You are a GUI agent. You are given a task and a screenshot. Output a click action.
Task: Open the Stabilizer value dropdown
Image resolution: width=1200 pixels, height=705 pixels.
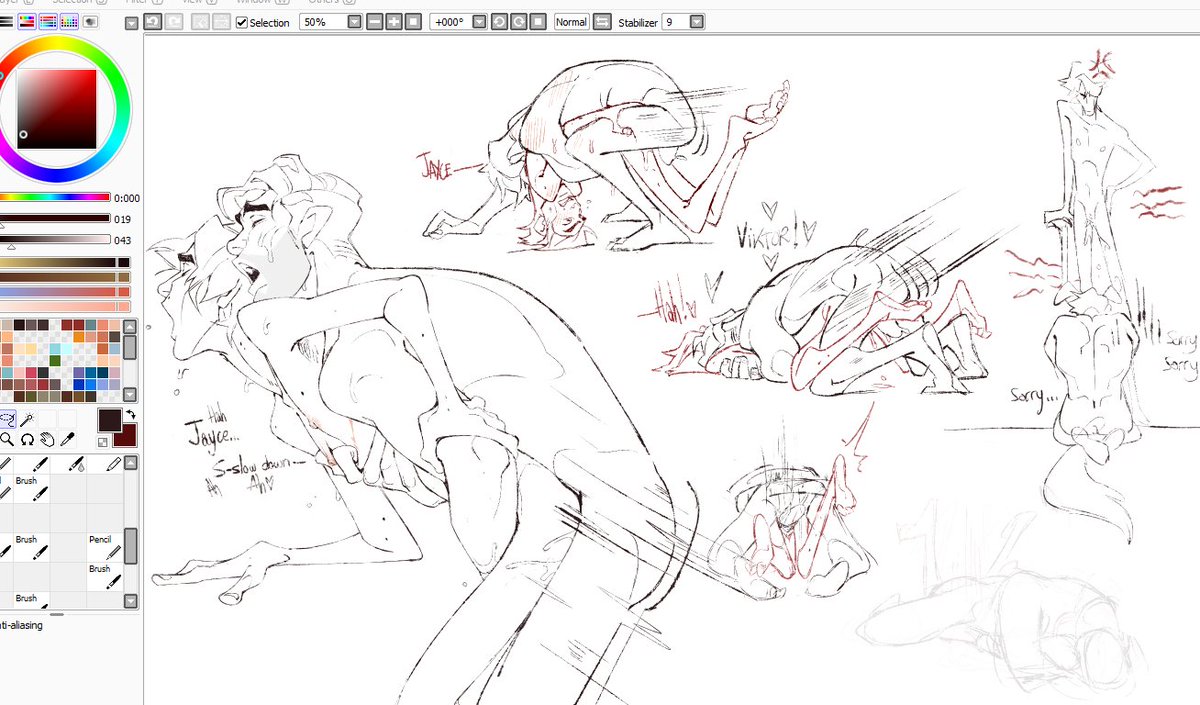pyautogui.click(x=696, y=21)
